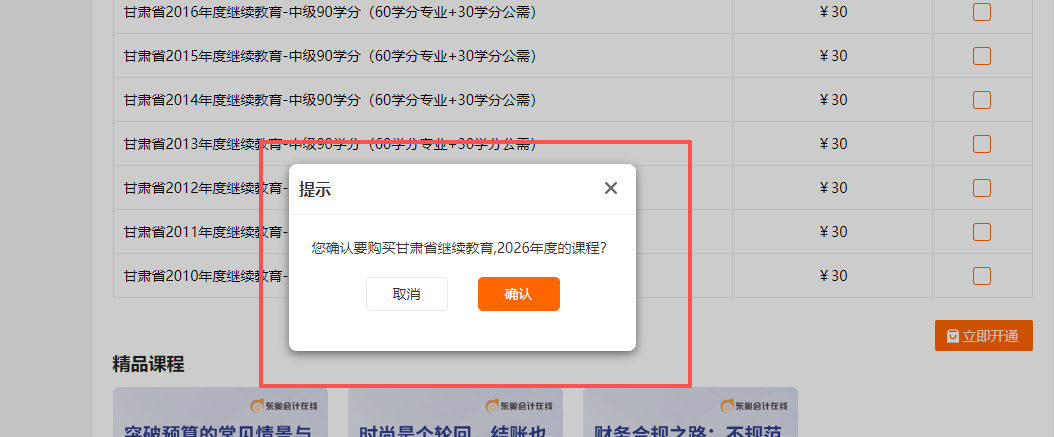Click the 甘肃省2016年度继续教育 course name
Viewport: 1054px width, 437px height.
coord(330,11)
